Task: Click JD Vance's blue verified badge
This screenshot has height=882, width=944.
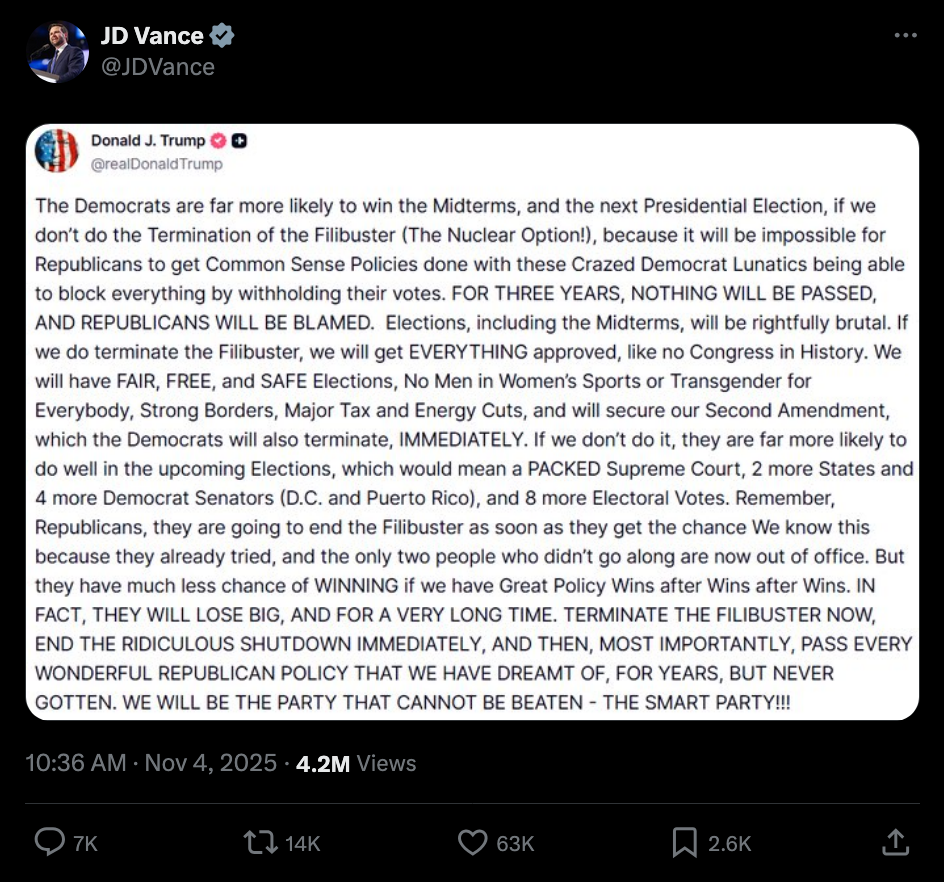Action: point(221,37)
